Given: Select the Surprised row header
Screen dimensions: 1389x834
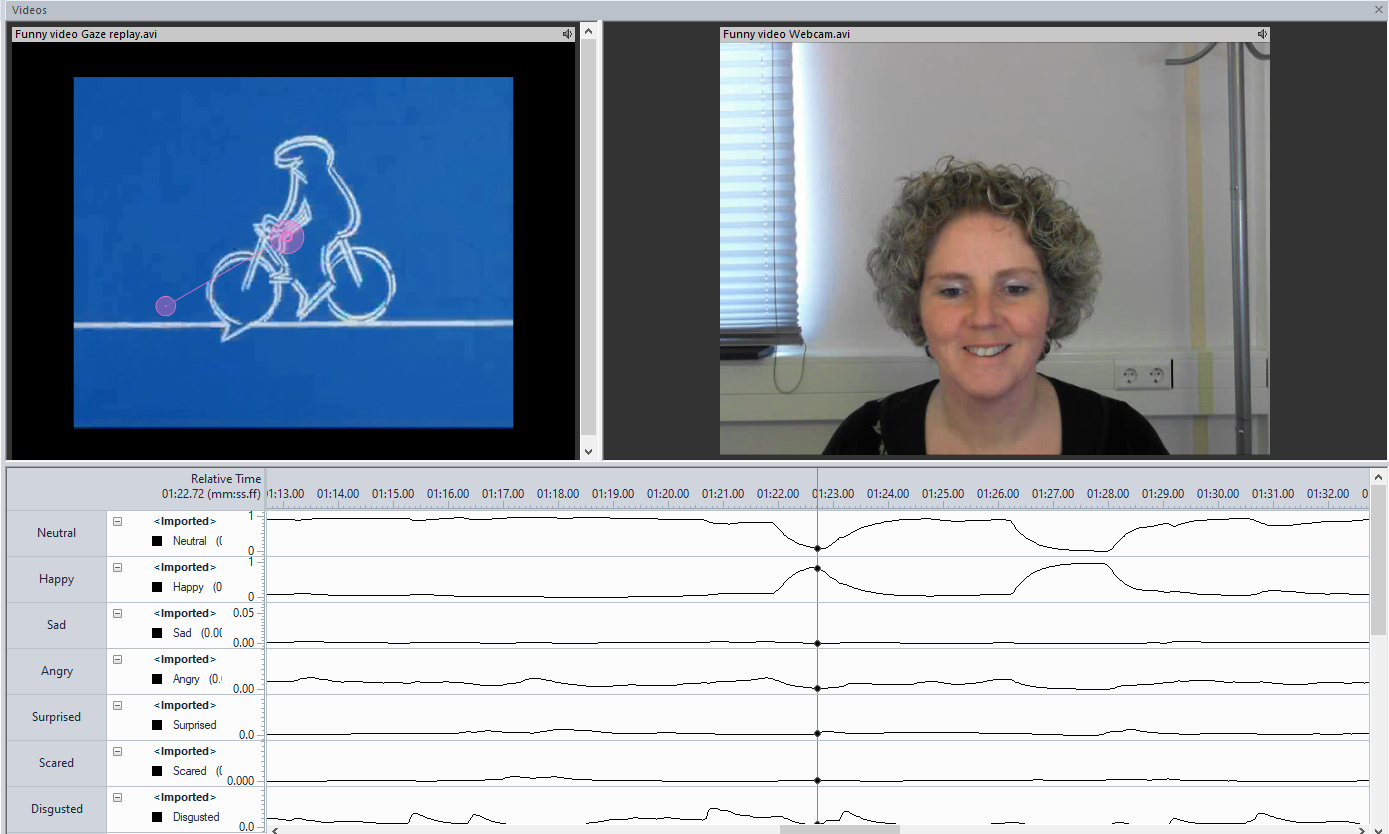Looking at the screenshot, I should (56, 717).
